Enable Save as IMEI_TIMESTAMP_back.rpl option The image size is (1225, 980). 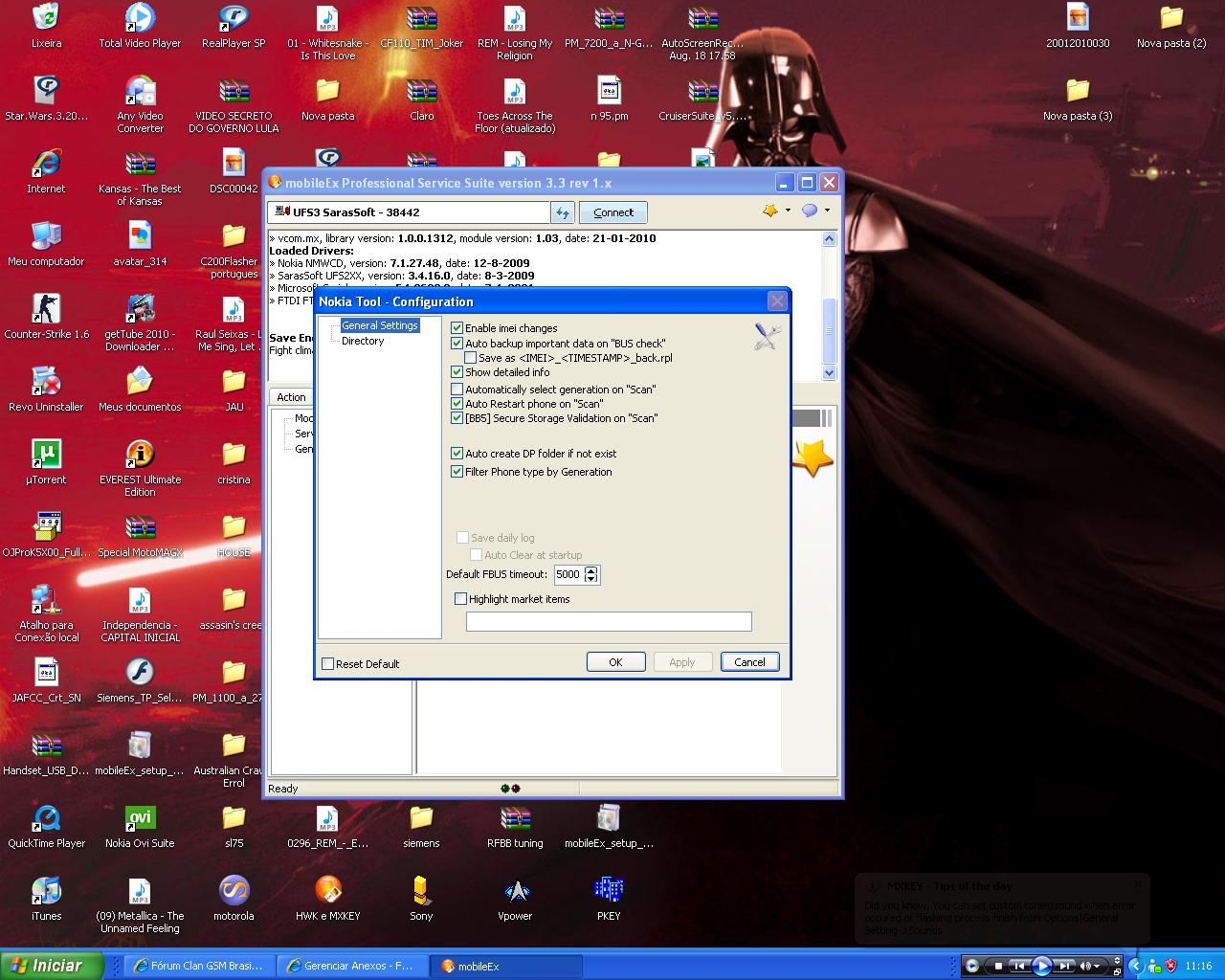point(471,357)
